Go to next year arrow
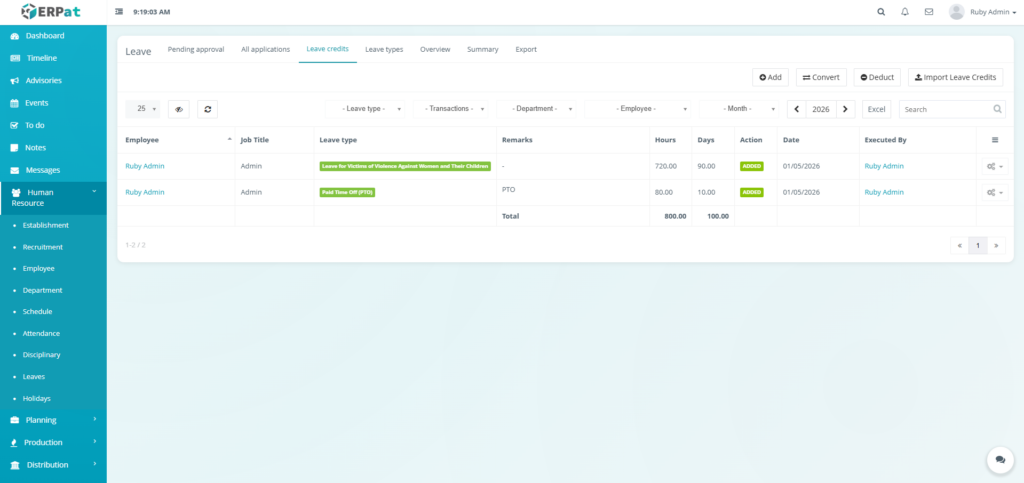Screen dimensions: 1024x483 click(845, 109)
